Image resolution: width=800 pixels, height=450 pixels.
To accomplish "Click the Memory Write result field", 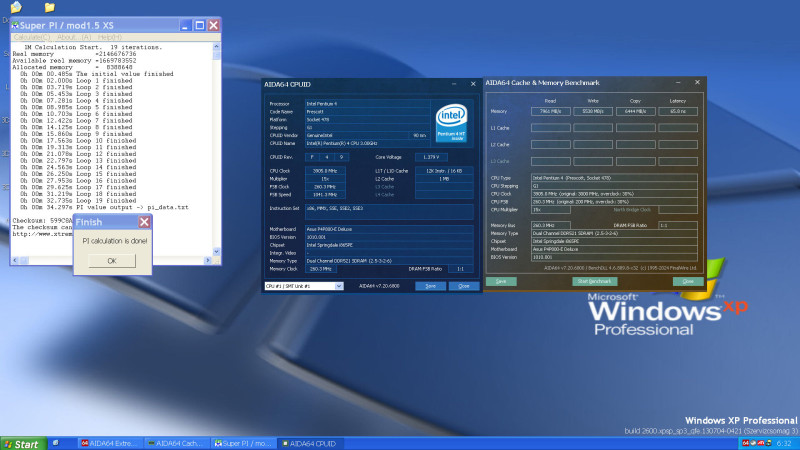I will [593, 111].
